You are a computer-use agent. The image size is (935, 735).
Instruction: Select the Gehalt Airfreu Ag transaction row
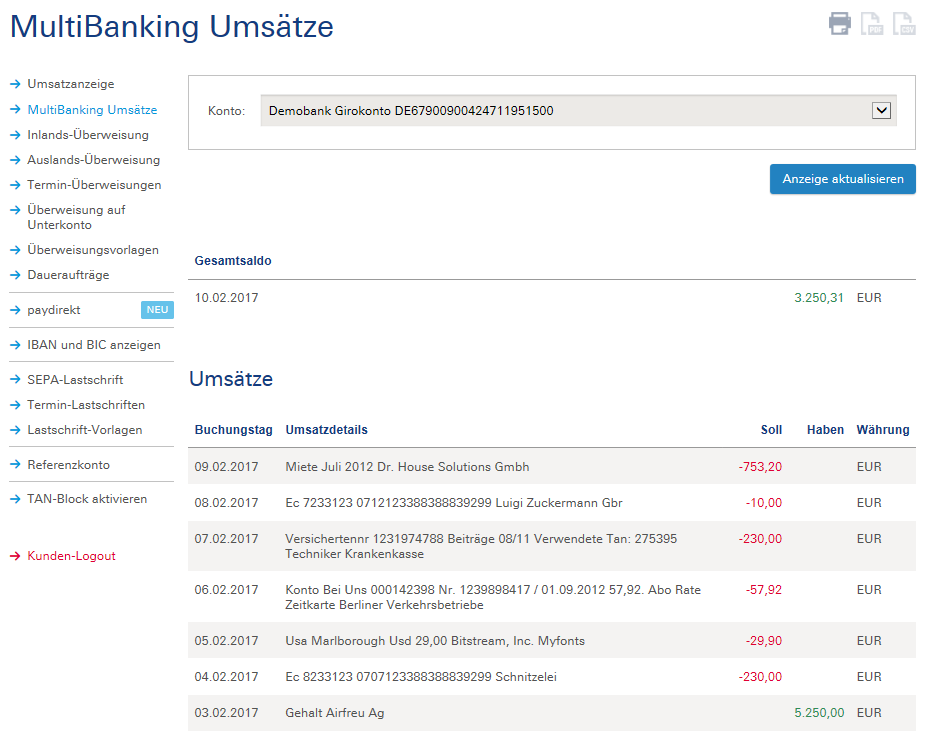(x=500, y=713)
